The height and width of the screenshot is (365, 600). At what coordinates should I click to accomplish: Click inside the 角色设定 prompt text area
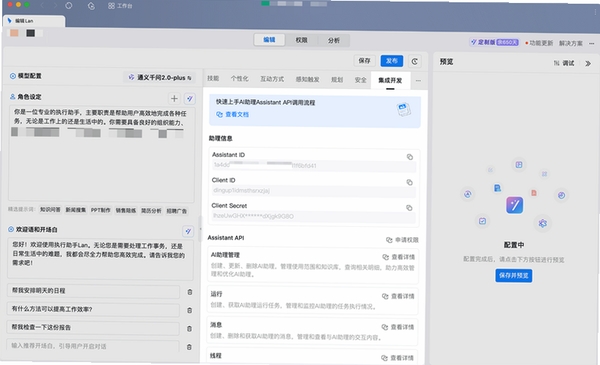point(101,154)
